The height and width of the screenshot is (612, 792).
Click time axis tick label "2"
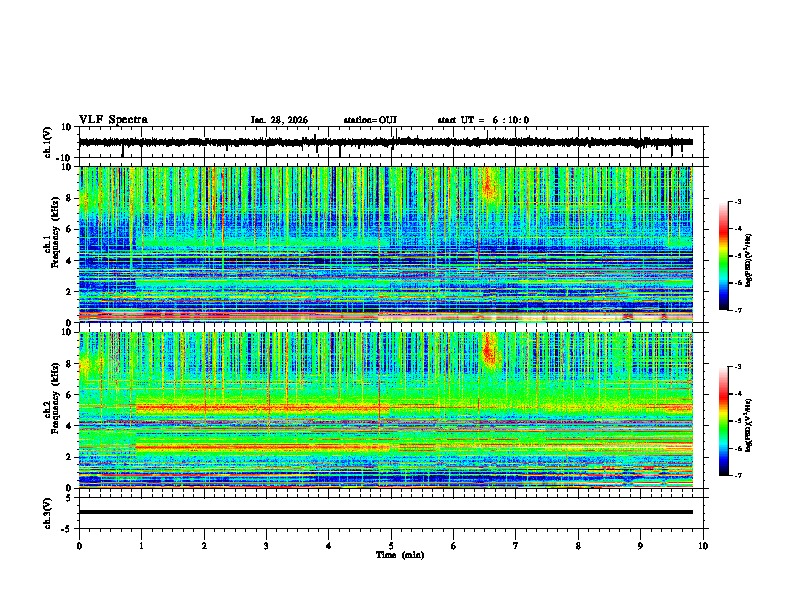[204, 546]
